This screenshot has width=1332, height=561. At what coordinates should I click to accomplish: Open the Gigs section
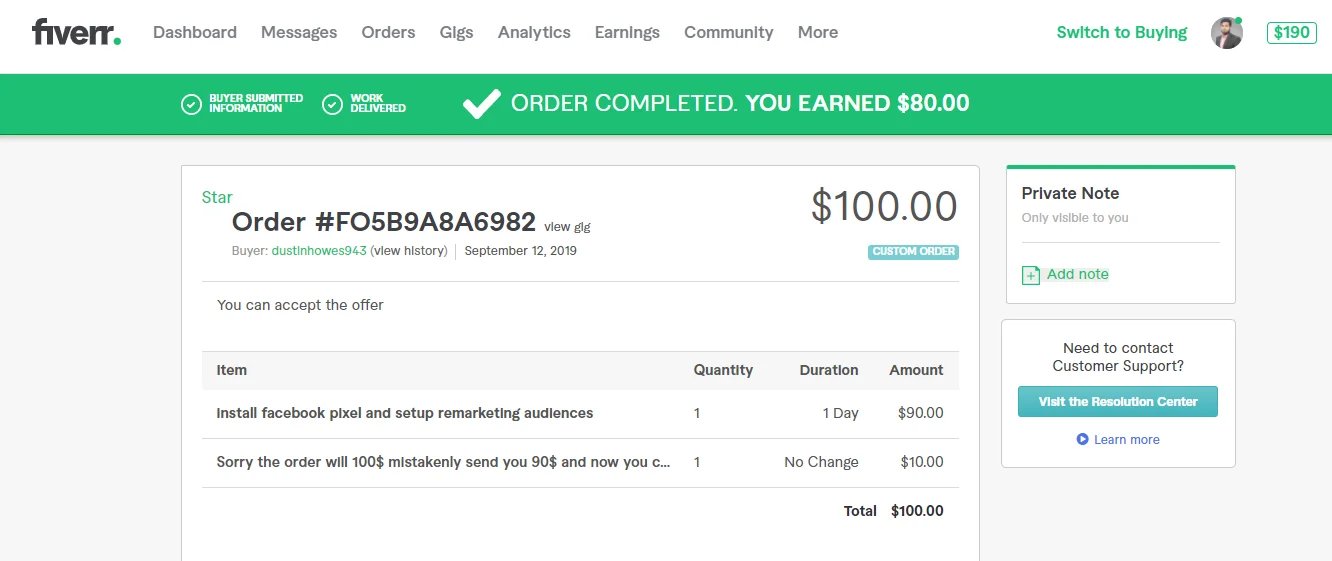pyautogui.click(x=456, y=32)
